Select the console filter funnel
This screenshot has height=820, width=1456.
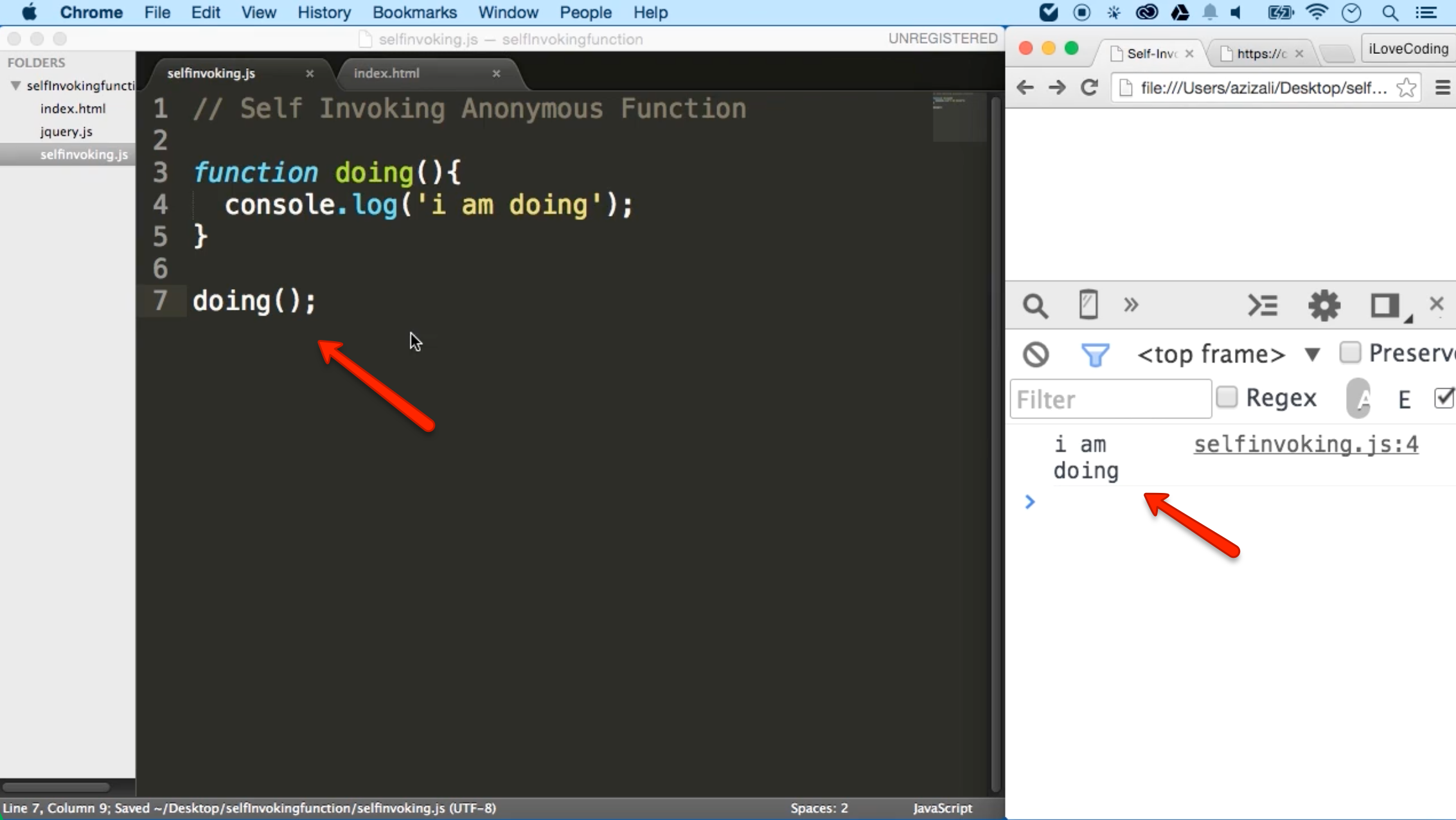click(1096, 354)
